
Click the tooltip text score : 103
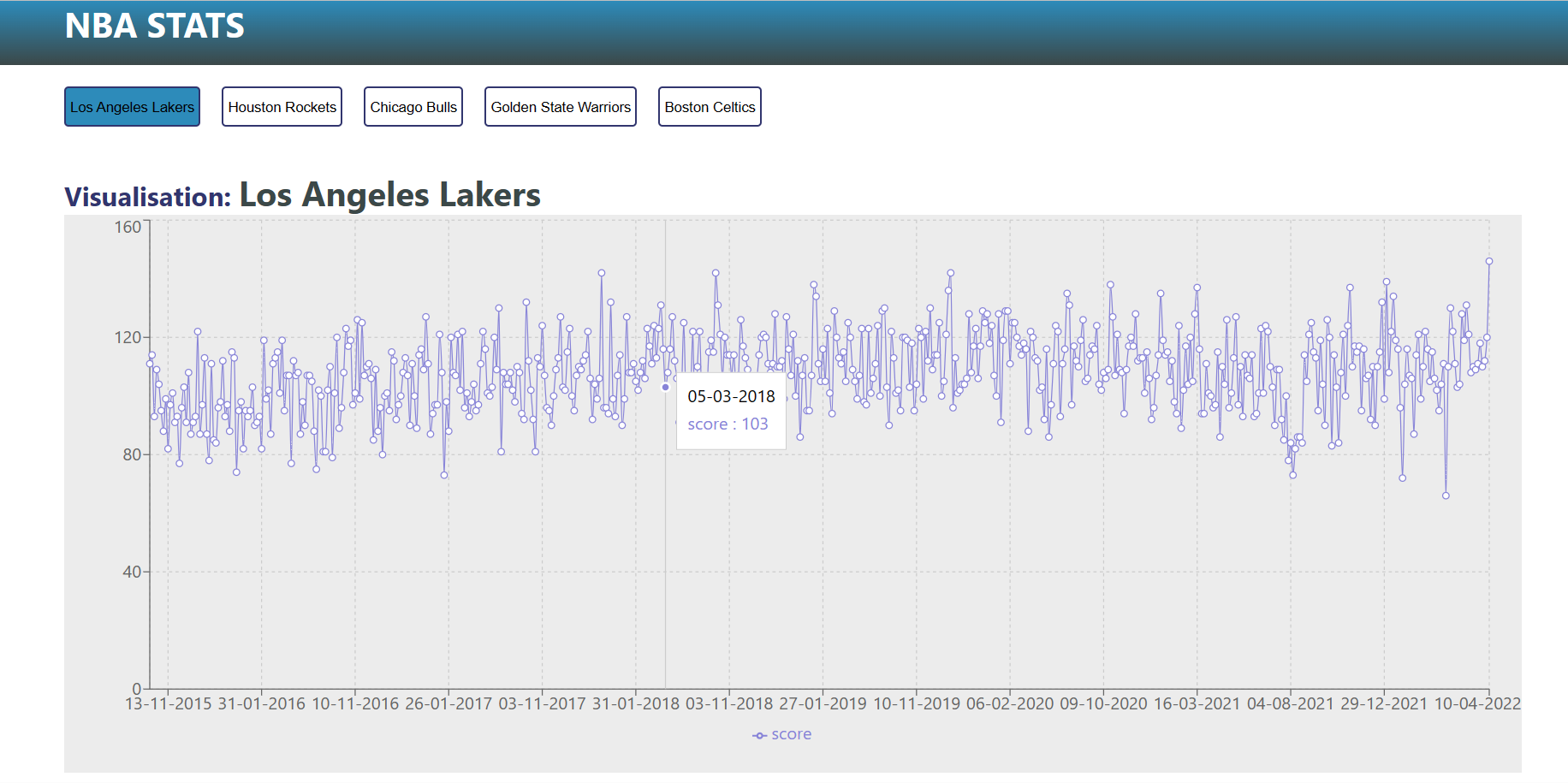tap(728, 424)
